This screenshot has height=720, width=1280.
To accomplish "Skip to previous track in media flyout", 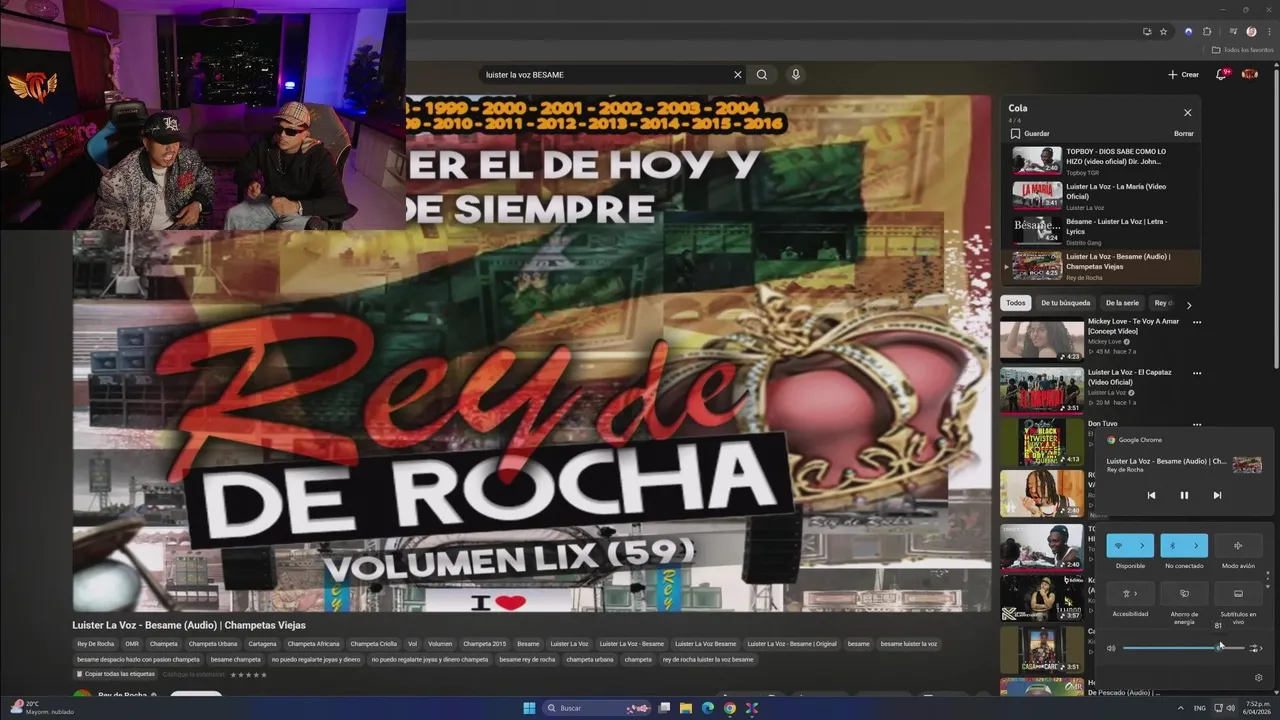I will pyautogui.click(x=1151, y=495).
